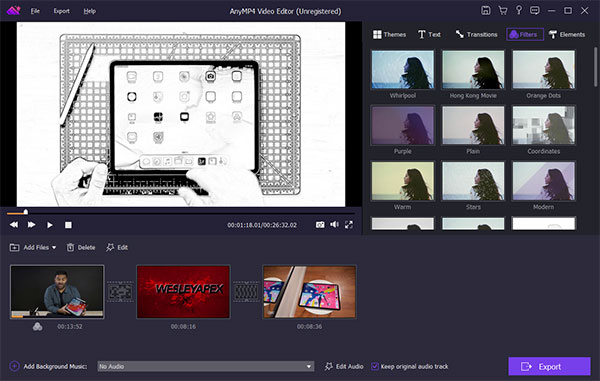Click the save project icon in title bar
This screenshot has height=381, width=600.
point(486,11)
